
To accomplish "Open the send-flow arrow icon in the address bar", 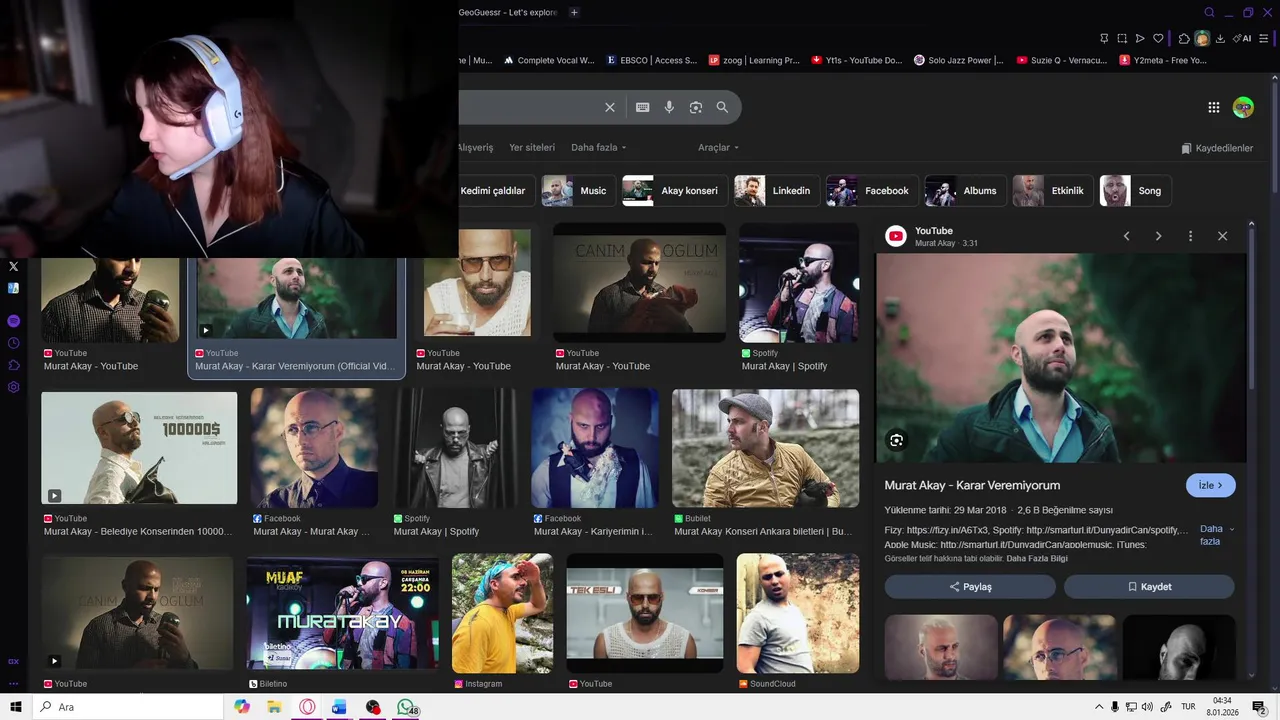I will [1140, 39].
